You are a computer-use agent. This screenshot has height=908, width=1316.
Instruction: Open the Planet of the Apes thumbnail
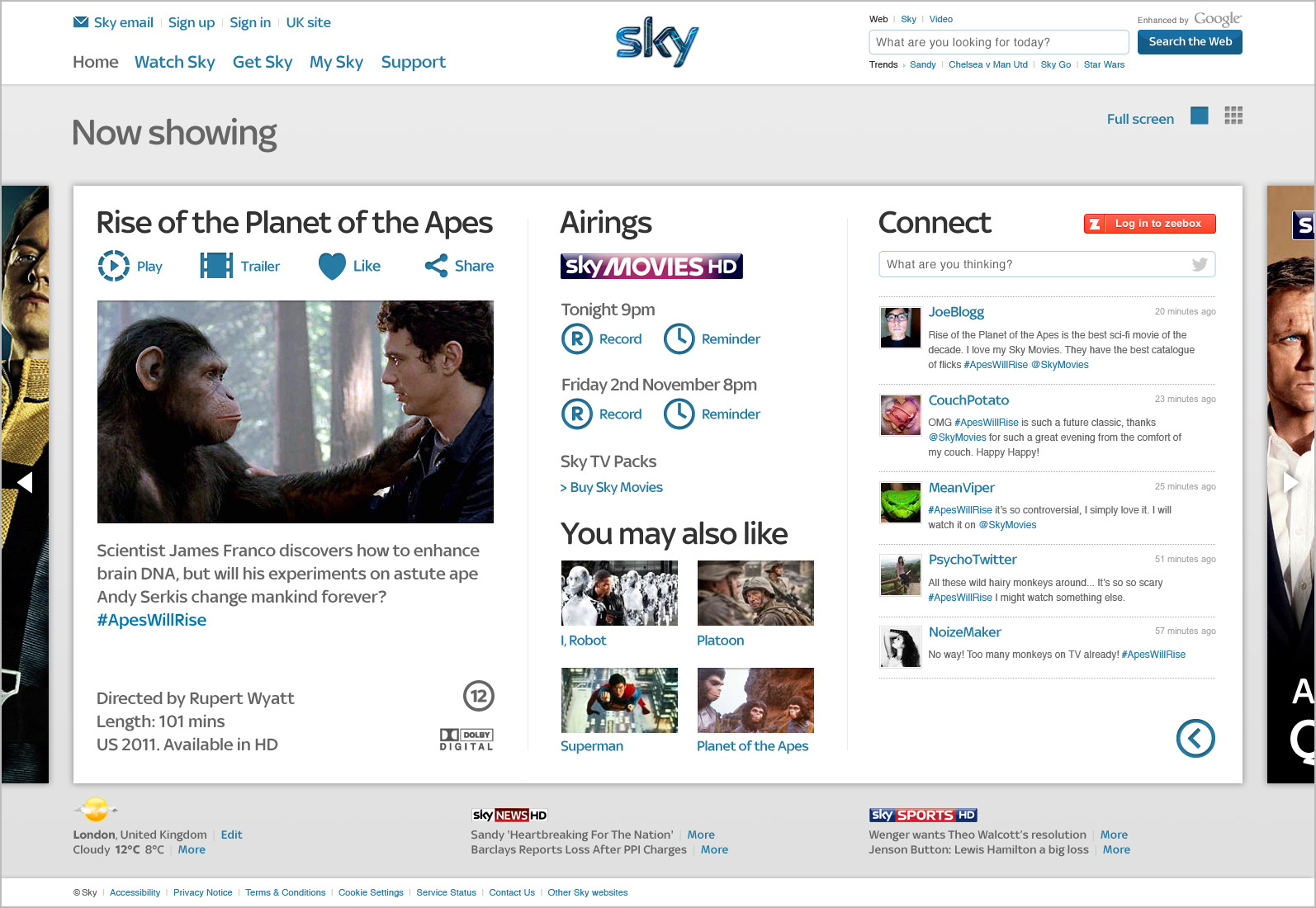755,700
